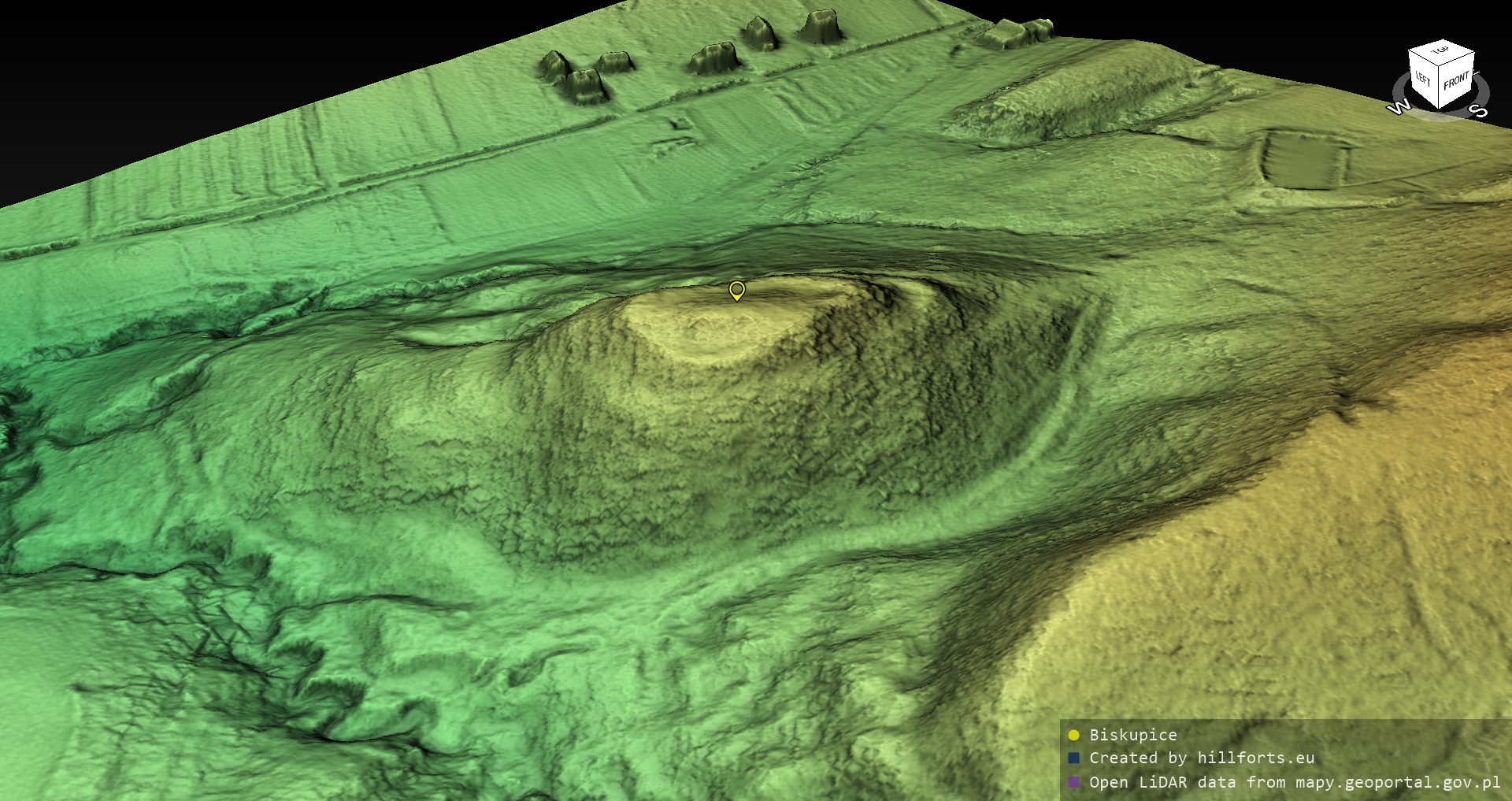Image resolution: width=1512 pixels, height=801 pixels.
Task: Click the yellow location pin on the hilltop
Action: pyautogui.click(x=736, y=290)
